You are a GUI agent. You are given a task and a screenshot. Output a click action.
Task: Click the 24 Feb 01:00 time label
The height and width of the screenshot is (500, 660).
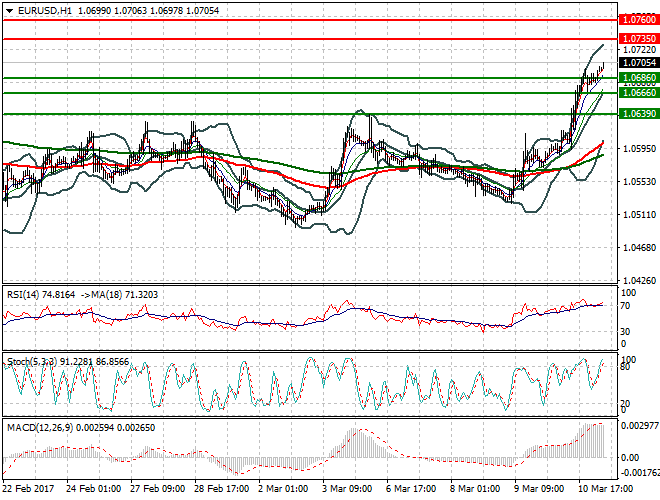(93, 489)
